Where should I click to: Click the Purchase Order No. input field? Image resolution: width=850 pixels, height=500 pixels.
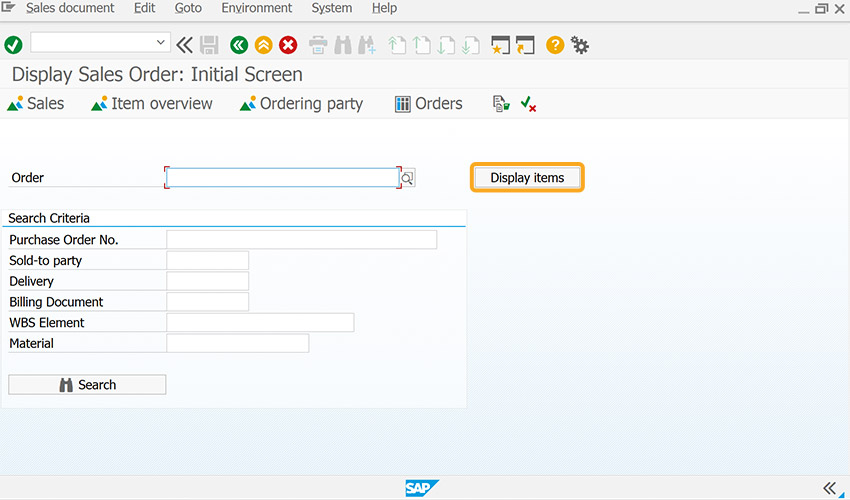point(301,240)
